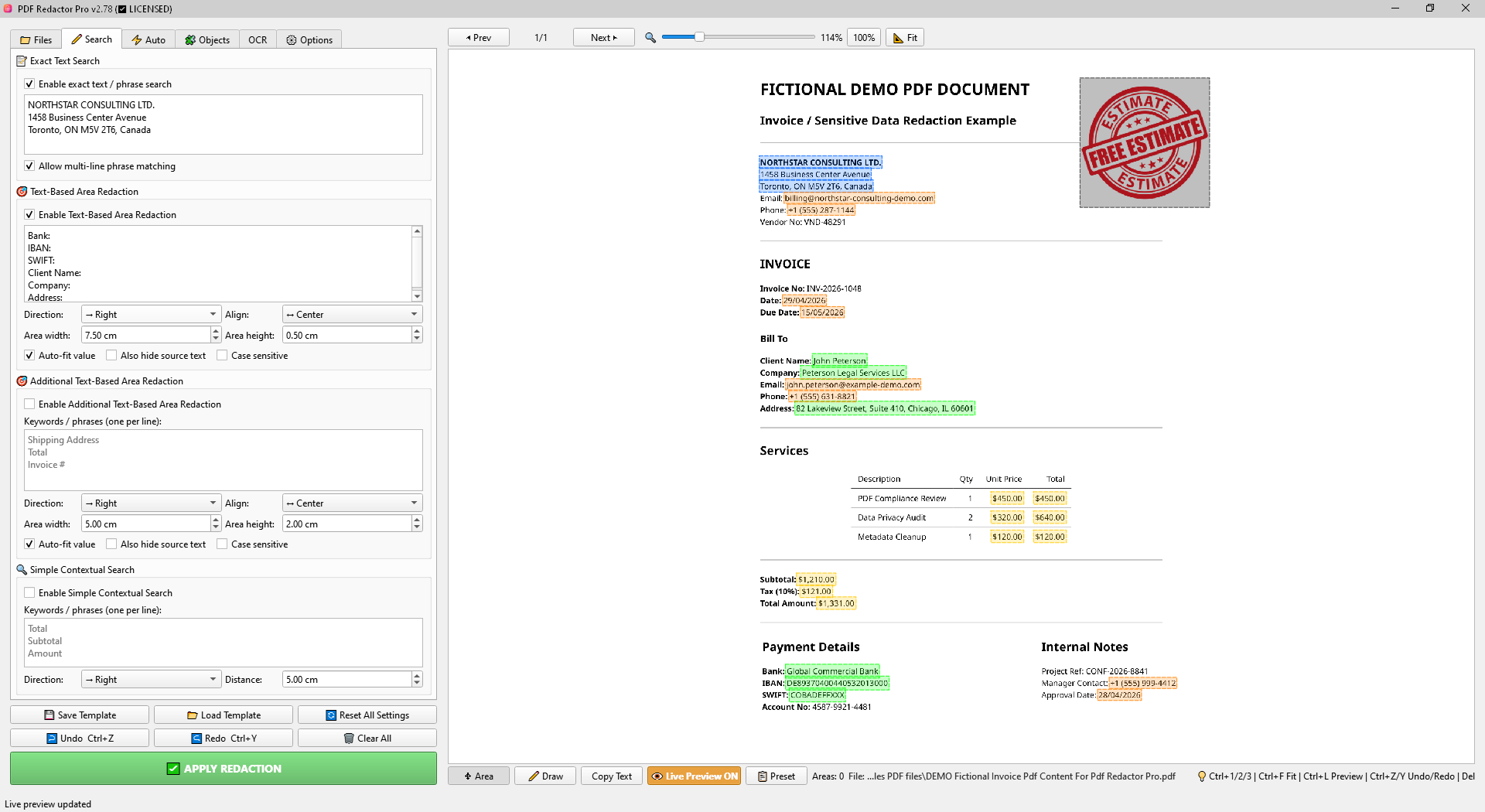Click the highlighted Total Amount $1,331.00

click(x=837, y=604)
